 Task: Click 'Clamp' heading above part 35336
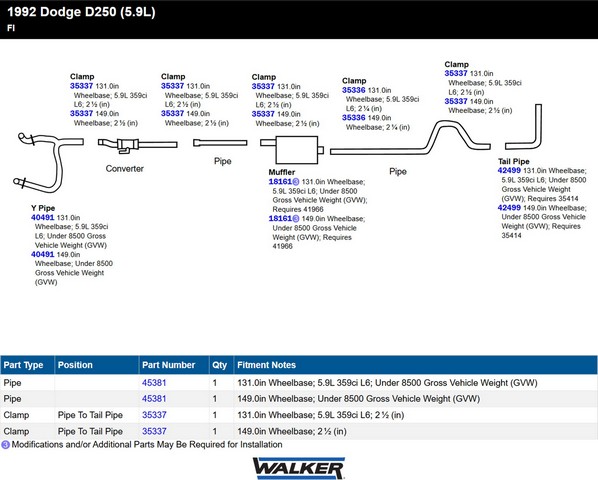pos(354,81)
